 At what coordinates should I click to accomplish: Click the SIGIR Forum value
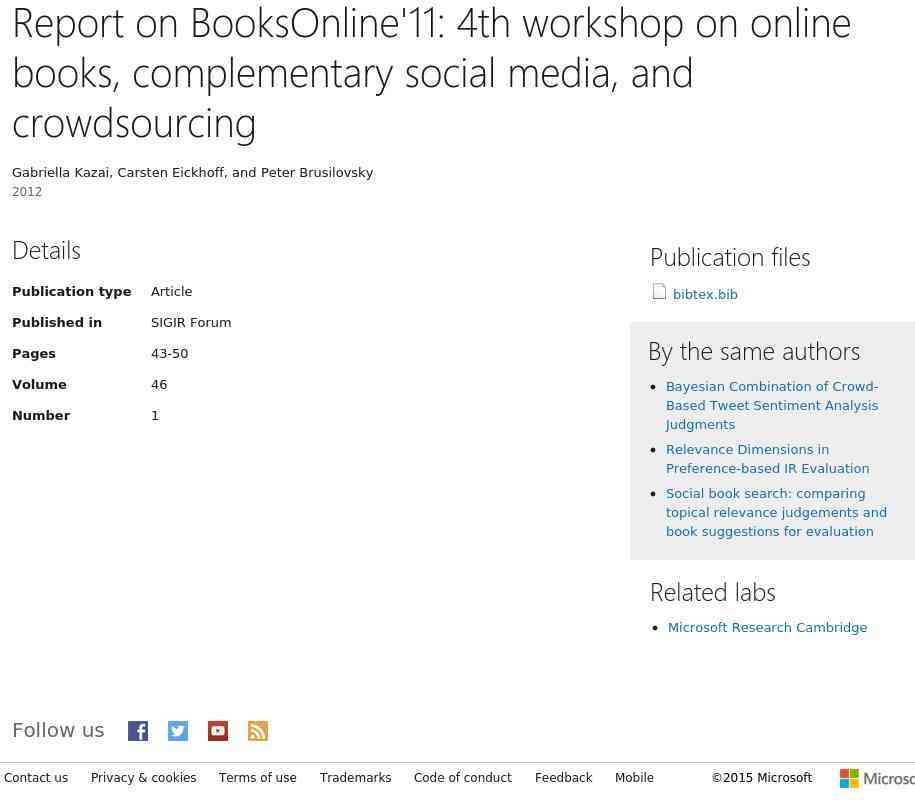coord(191,323)
